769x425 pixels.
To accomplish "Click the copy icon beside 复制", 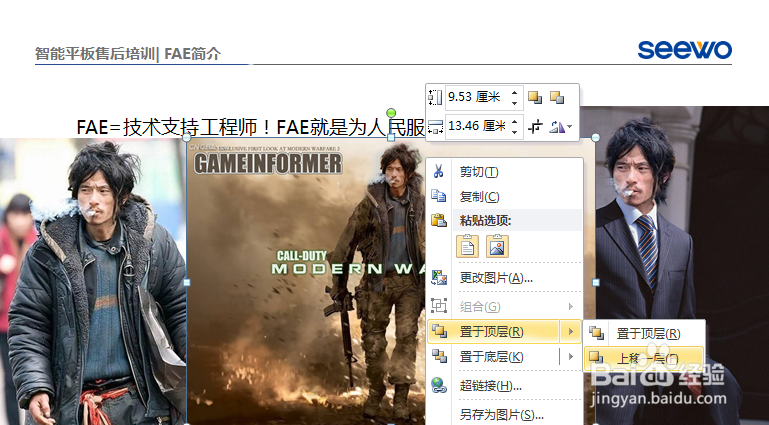I will click(438, 196).
